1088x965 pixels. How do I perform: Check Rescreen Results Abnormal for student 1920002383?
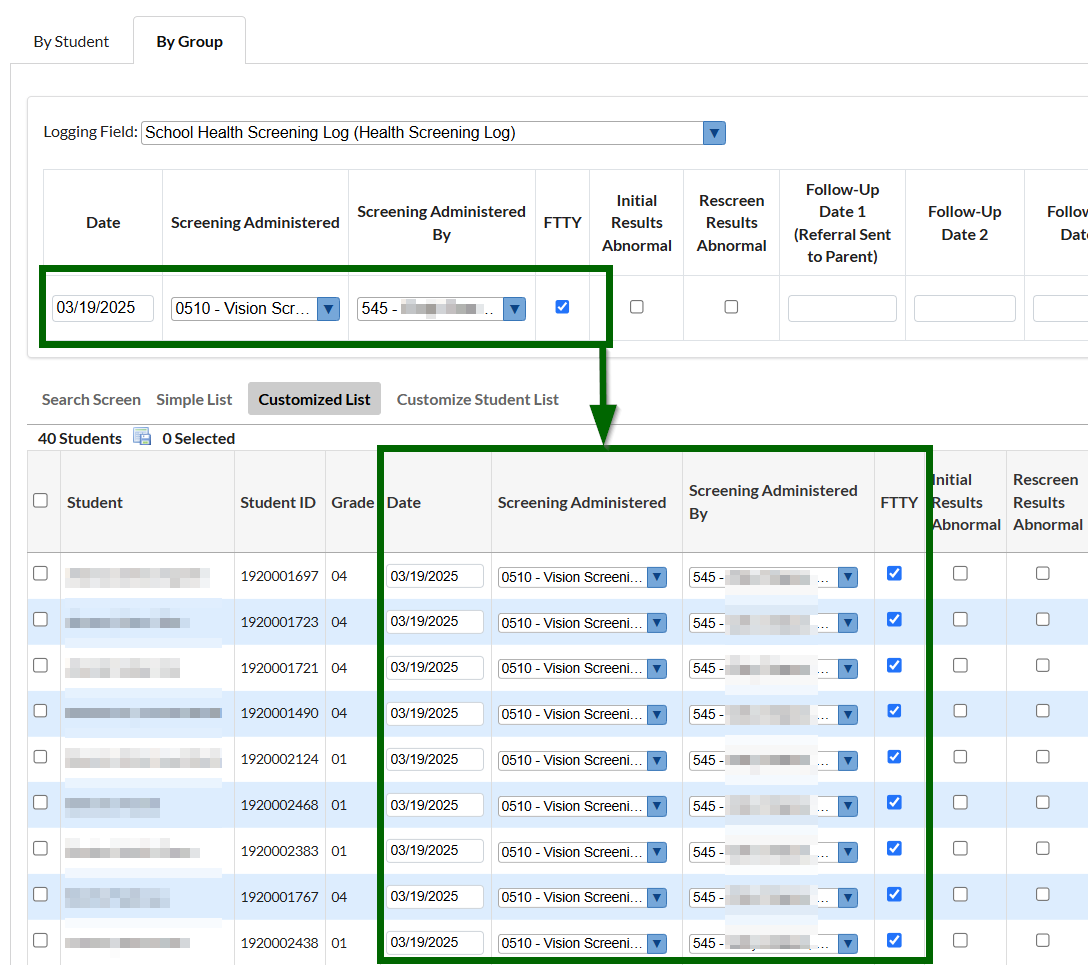(1042, 848)
